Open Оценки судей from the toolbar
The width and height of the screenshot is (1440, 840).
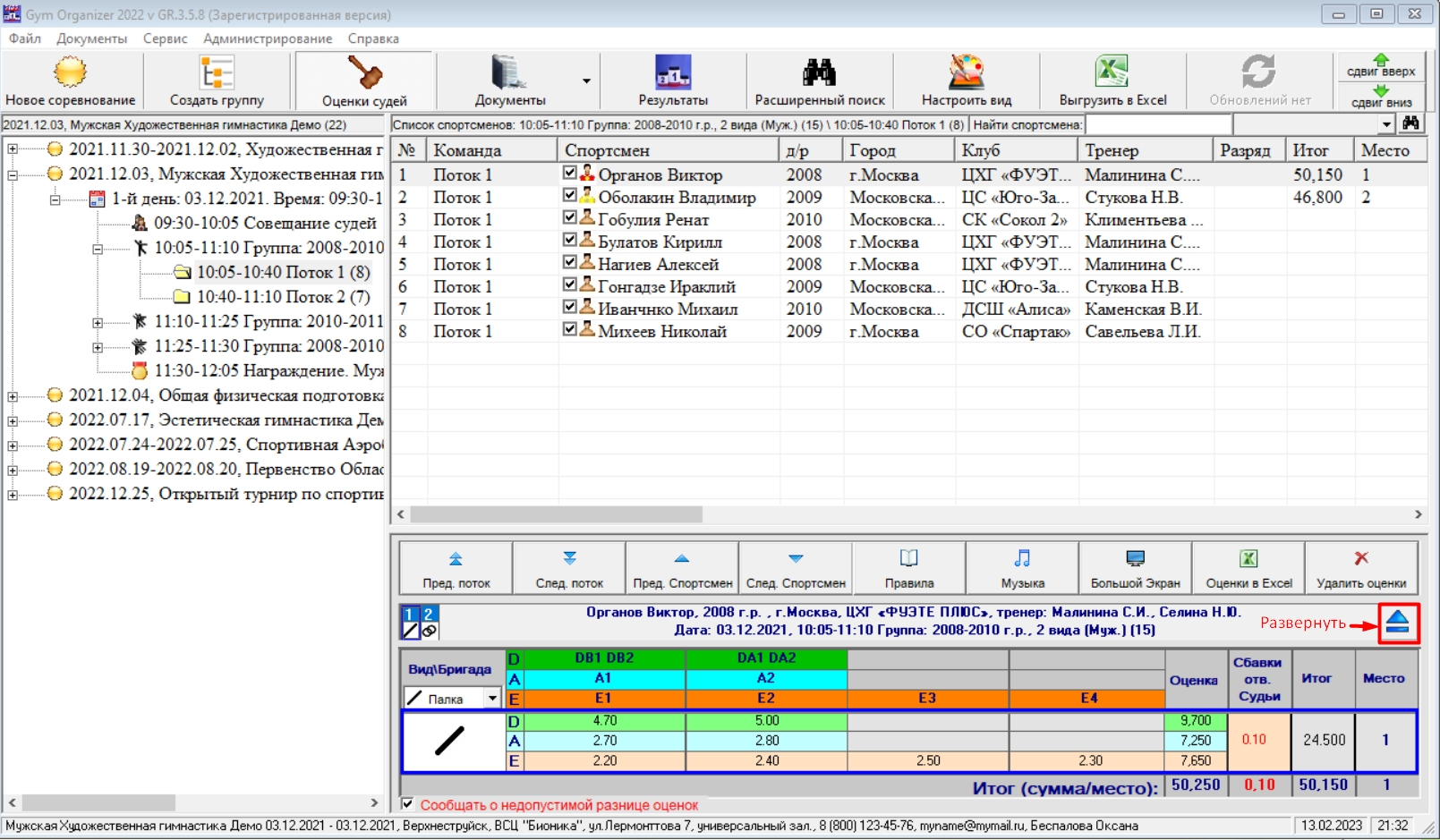coord(364,72)
